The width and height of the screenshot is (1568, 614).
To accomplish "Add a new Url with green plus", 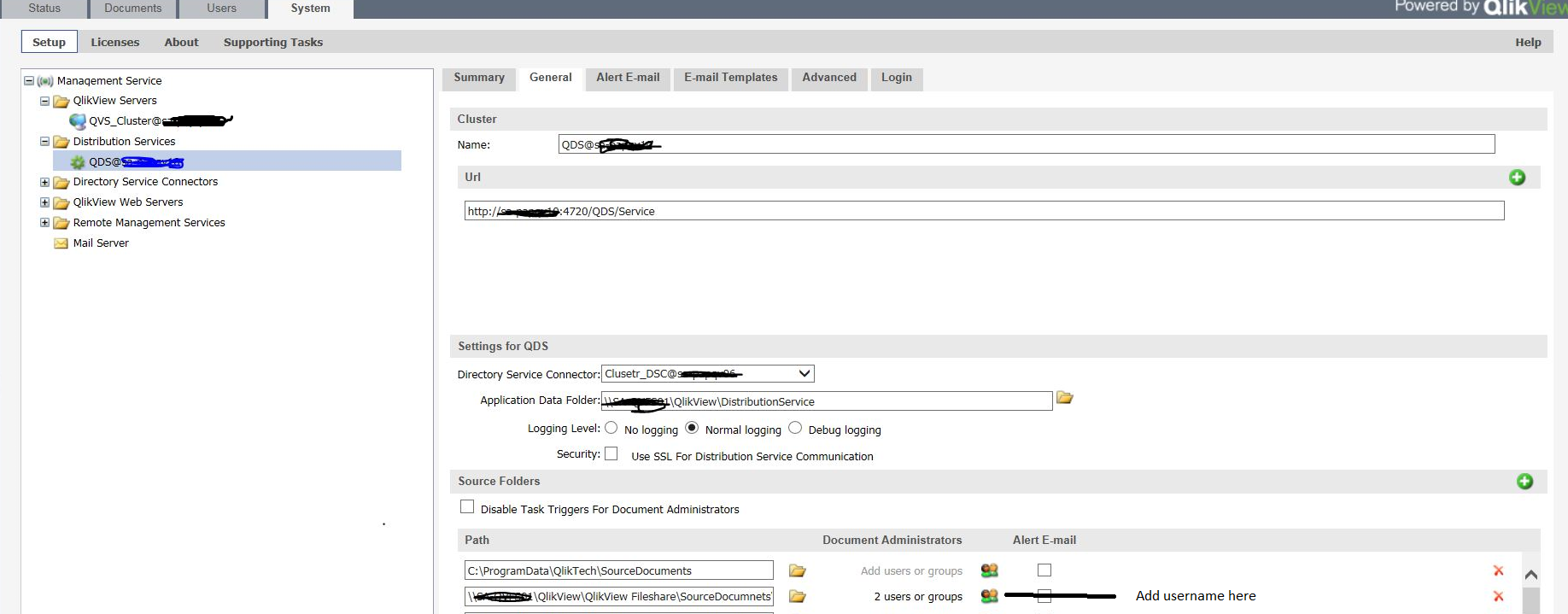I will [x=1517, y=177].
